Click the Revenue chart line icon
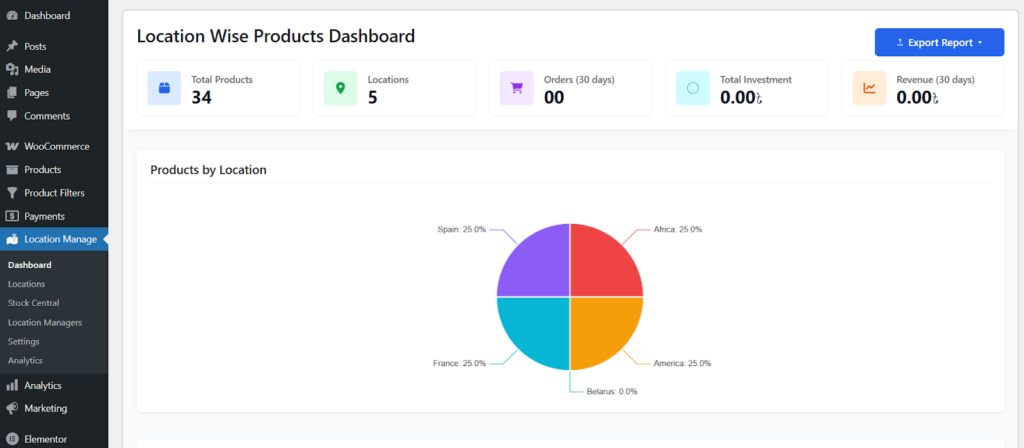 869,88
